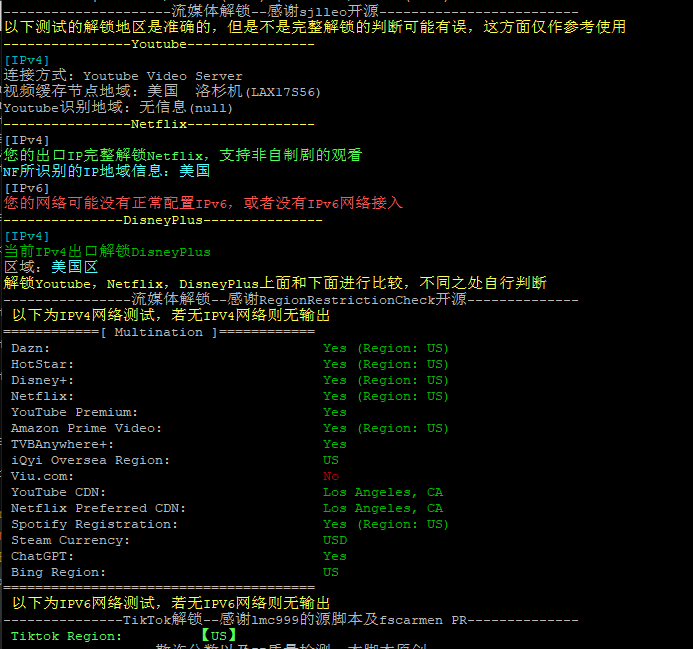Click the red No value for Viu.com

point(331,476)
